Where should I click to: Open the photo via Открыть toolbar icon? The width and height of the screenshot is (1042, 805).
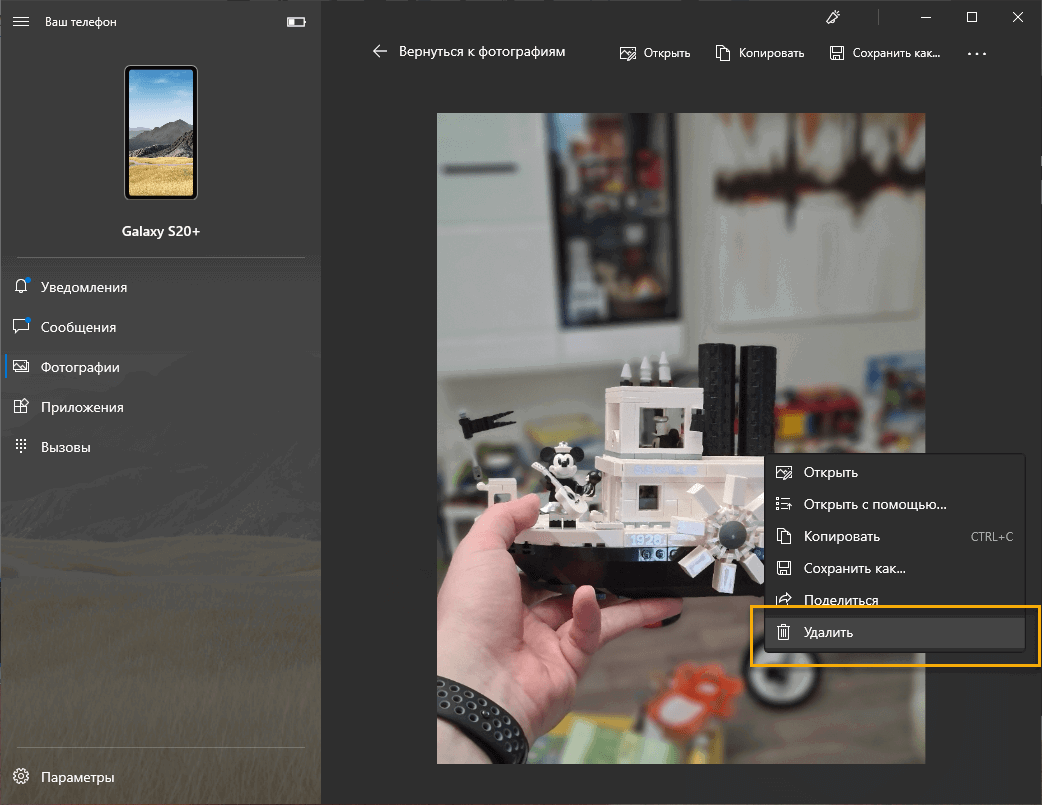628,52
